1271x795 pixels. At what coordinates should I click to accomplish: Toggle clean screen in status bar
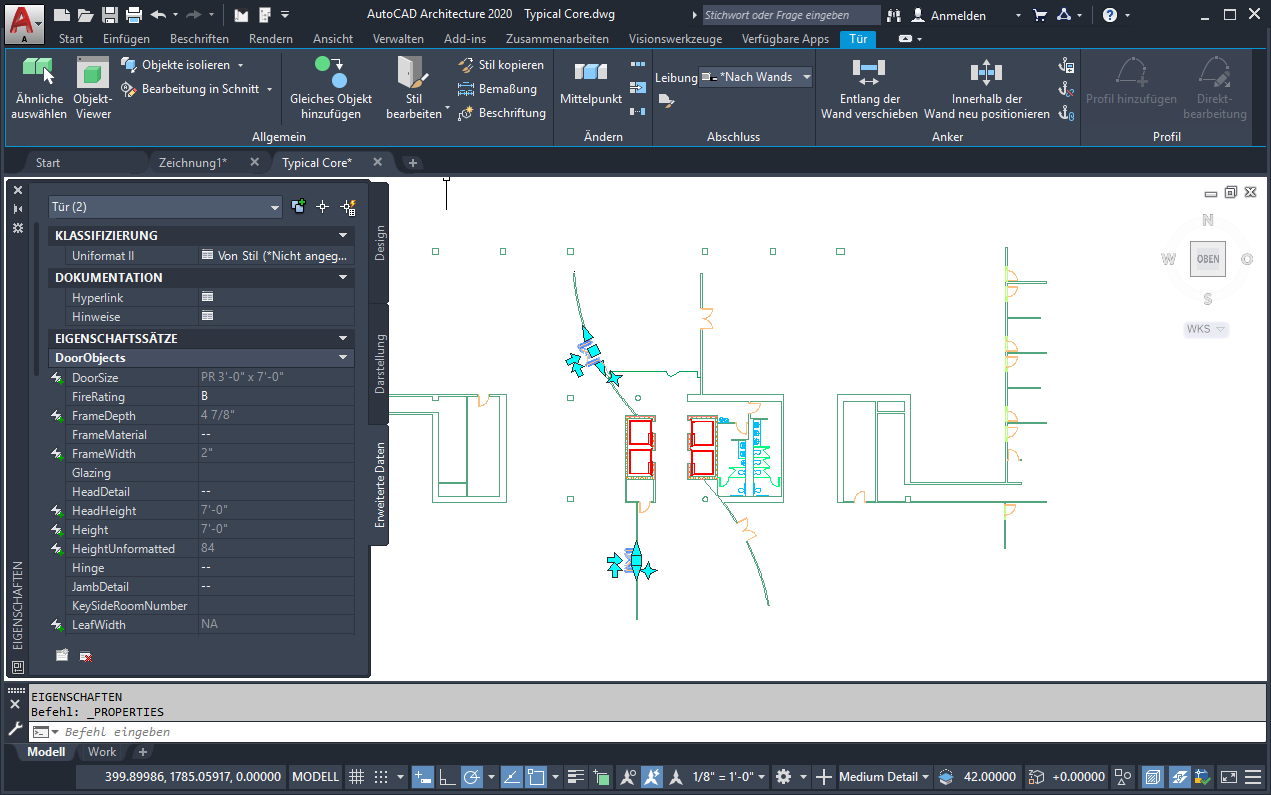tap(1228, 777)
